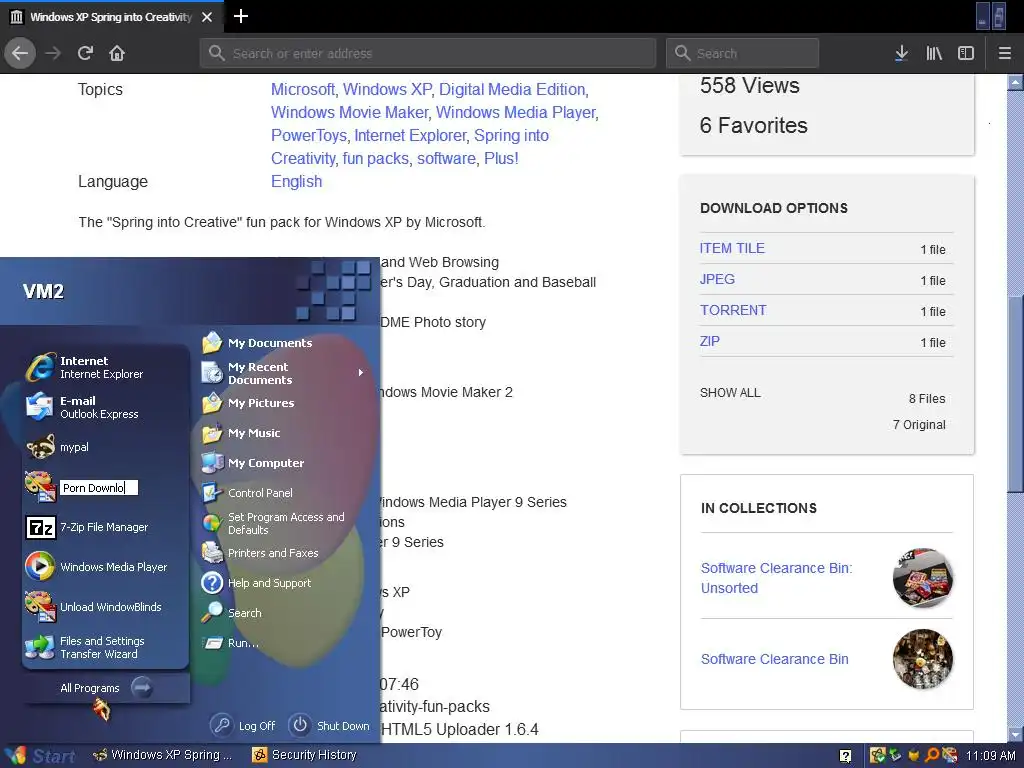Image resolution: width=1024 pixels, height=768 pixels.
Task: Select the Windows XP Spring into Creativity tab
Action: pos(111,17)
